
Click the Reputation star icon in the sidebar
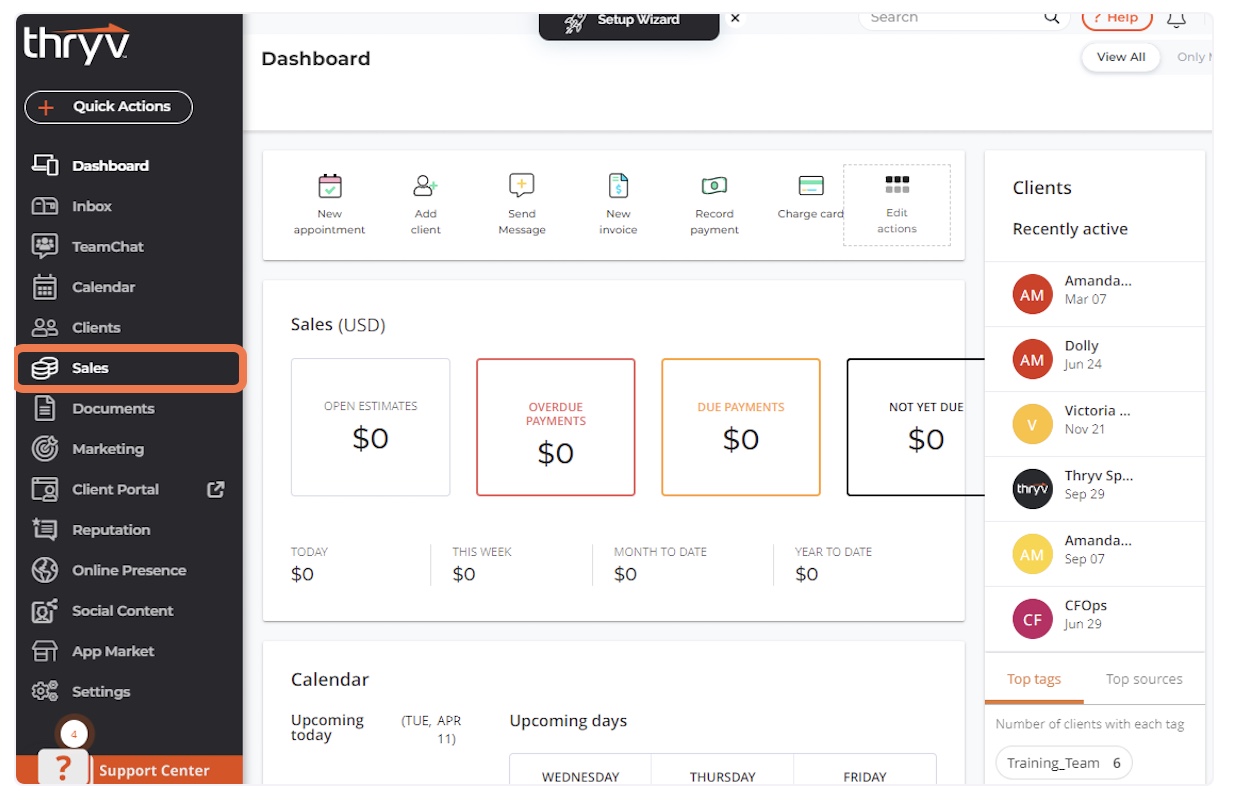pyautogui.click(x=45, y=530)
